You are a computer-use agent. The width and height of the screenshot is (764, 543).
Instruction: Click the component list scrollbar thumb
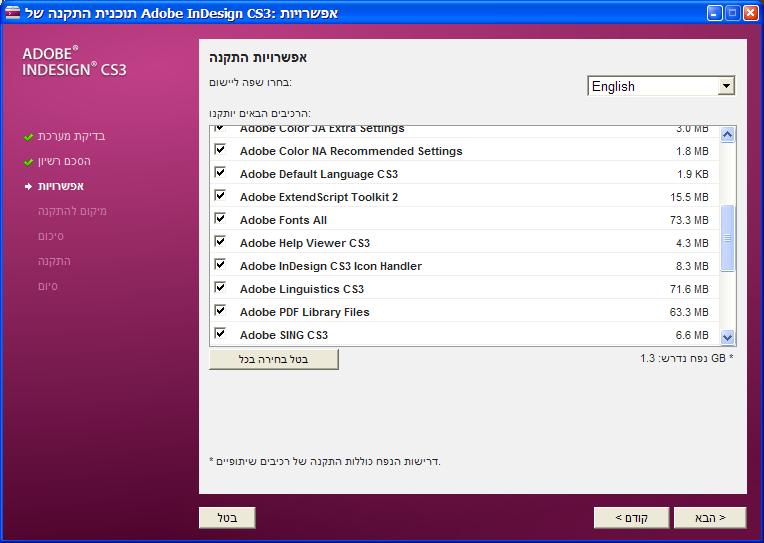(x=727, y=238)
